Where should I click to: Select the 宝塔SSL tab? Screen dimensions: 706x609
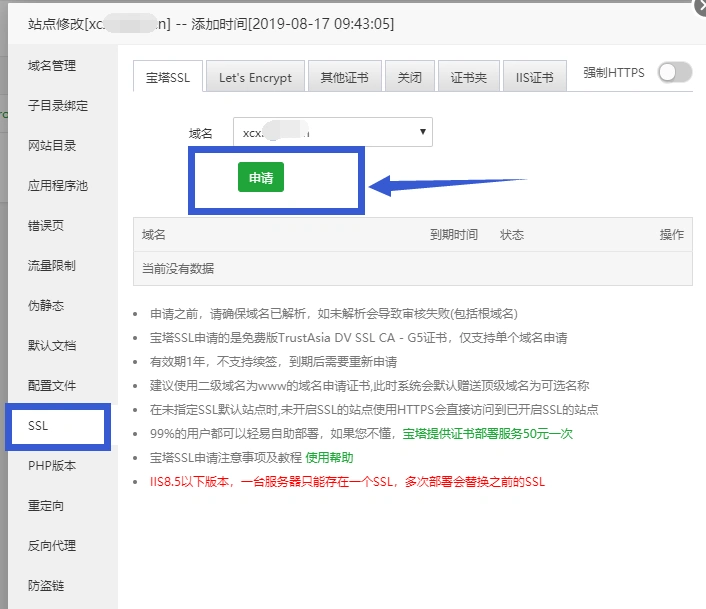(168, 77)
